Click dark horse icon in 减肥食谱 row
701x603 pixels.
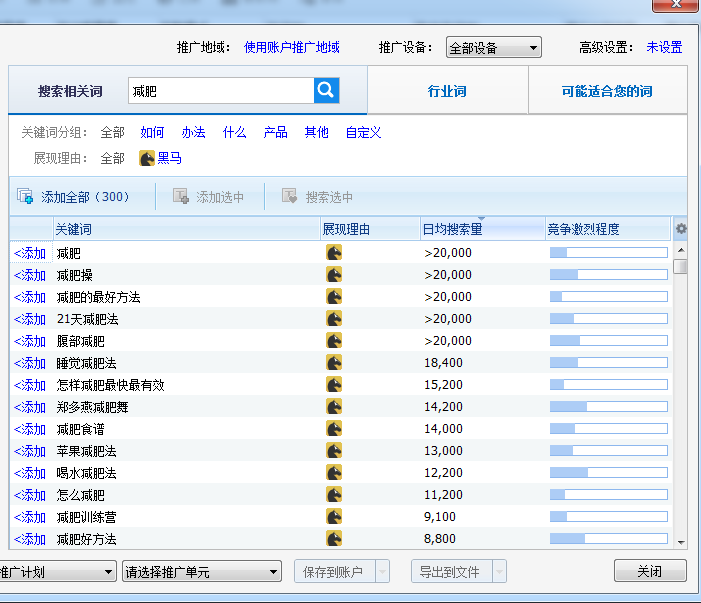click(334, 429)
